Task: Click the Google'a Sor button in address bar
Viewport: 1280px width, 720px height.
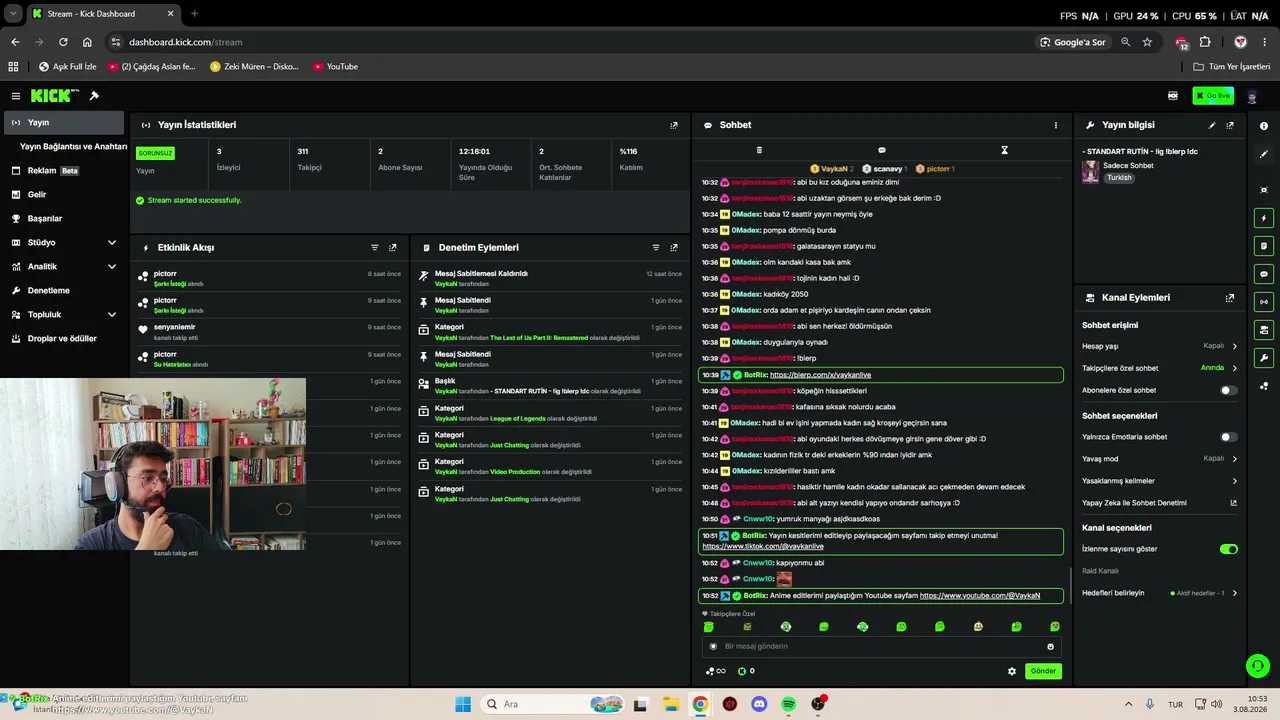Action: pyautogui.click(x=1073, y=42)
